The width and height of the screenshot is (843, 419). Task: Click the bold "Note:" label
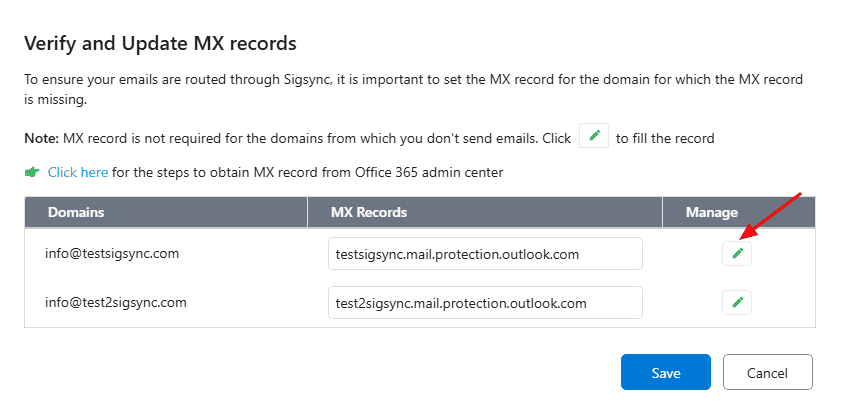[41, 138]
